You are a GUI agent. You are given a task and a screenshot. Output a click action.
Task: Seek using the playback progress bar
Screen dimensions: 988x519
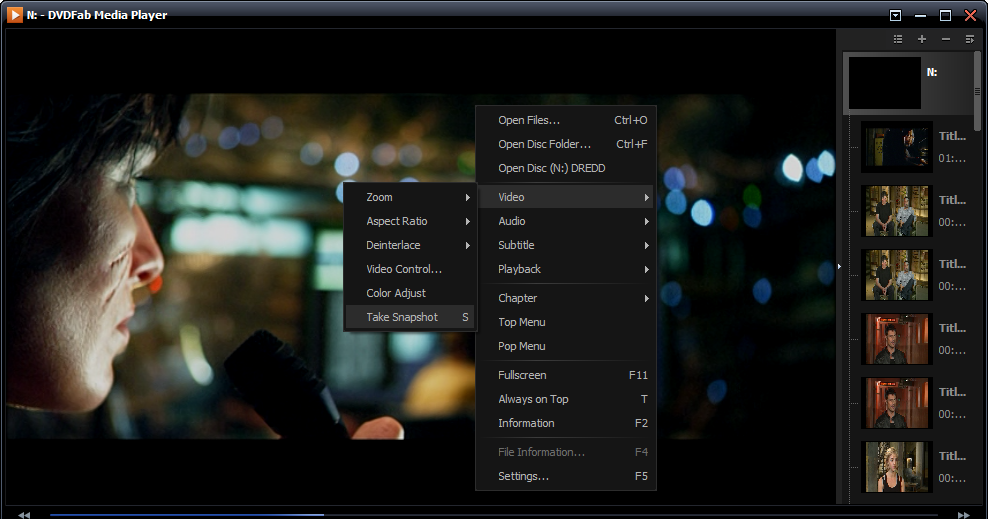(x=493, y=515)
